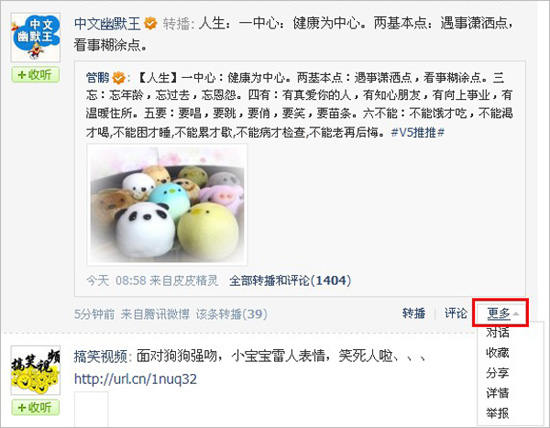Click verified badge next to 管鹏
Viewport: 550px width, 428px height.
(119, 78)
